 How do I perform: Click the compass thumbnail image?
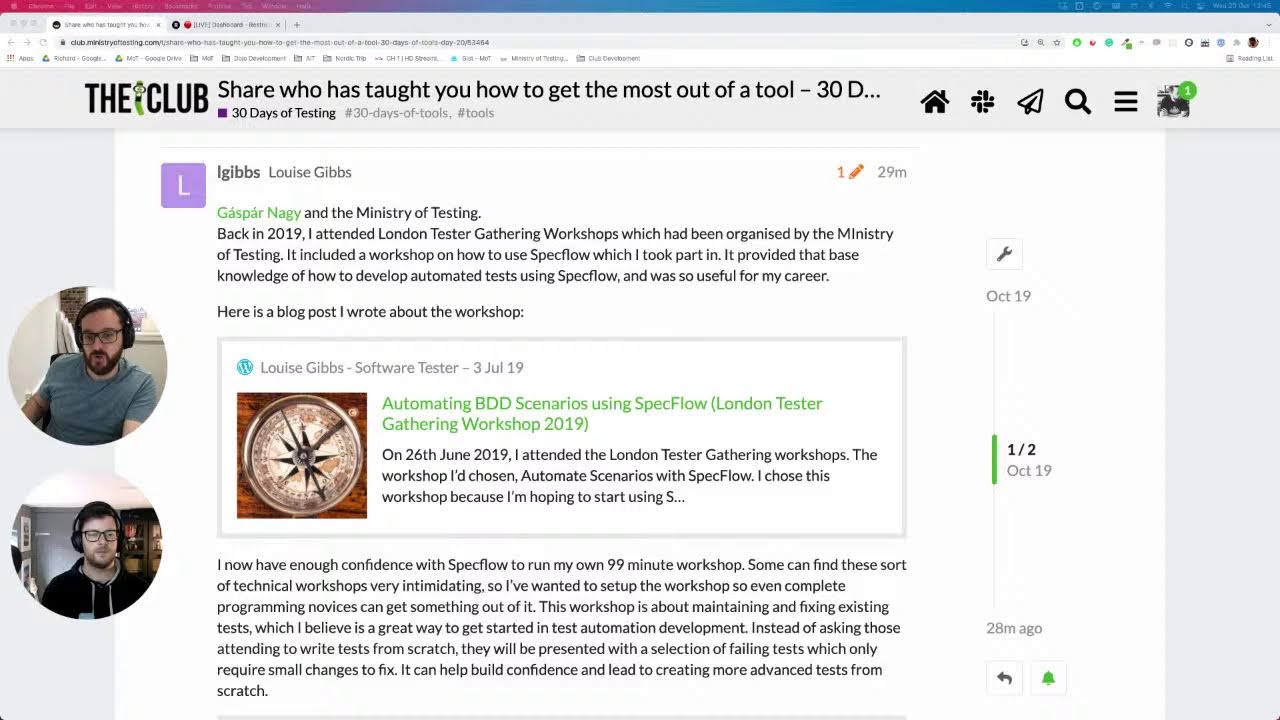point(302,455)
